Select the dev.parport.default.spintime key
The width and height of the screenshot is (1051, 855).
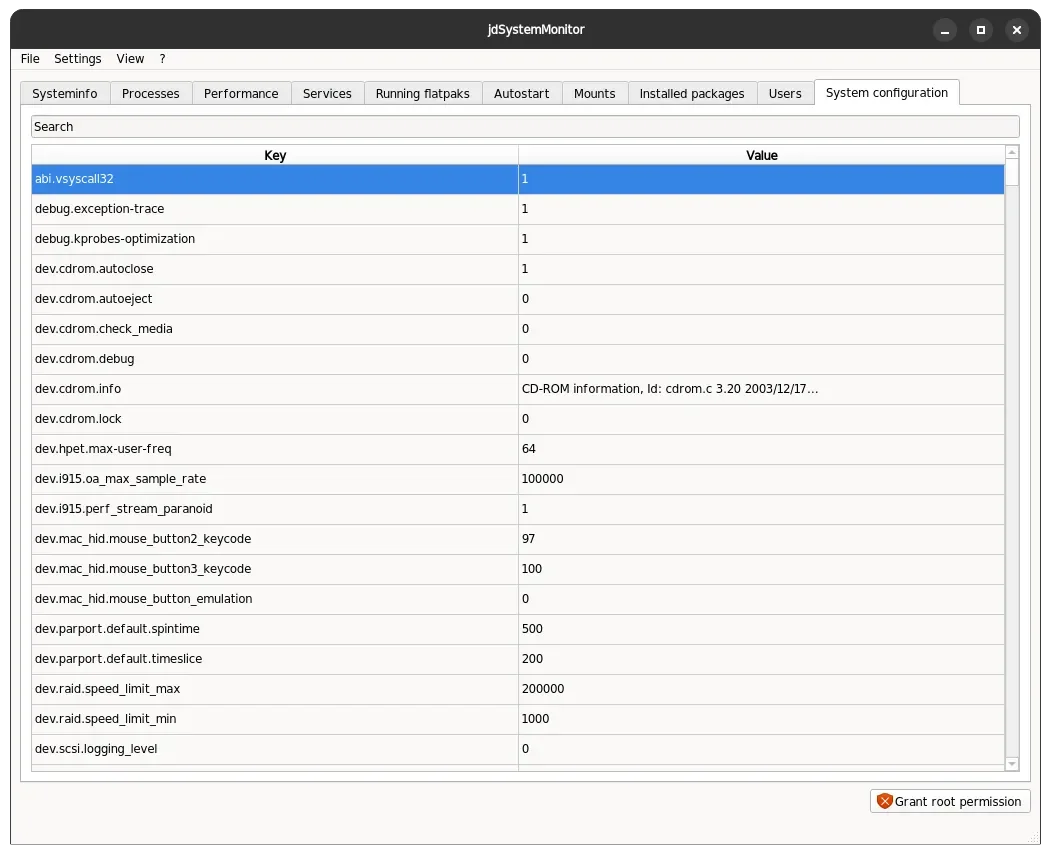pyautogui.click(x=275, y=629)
